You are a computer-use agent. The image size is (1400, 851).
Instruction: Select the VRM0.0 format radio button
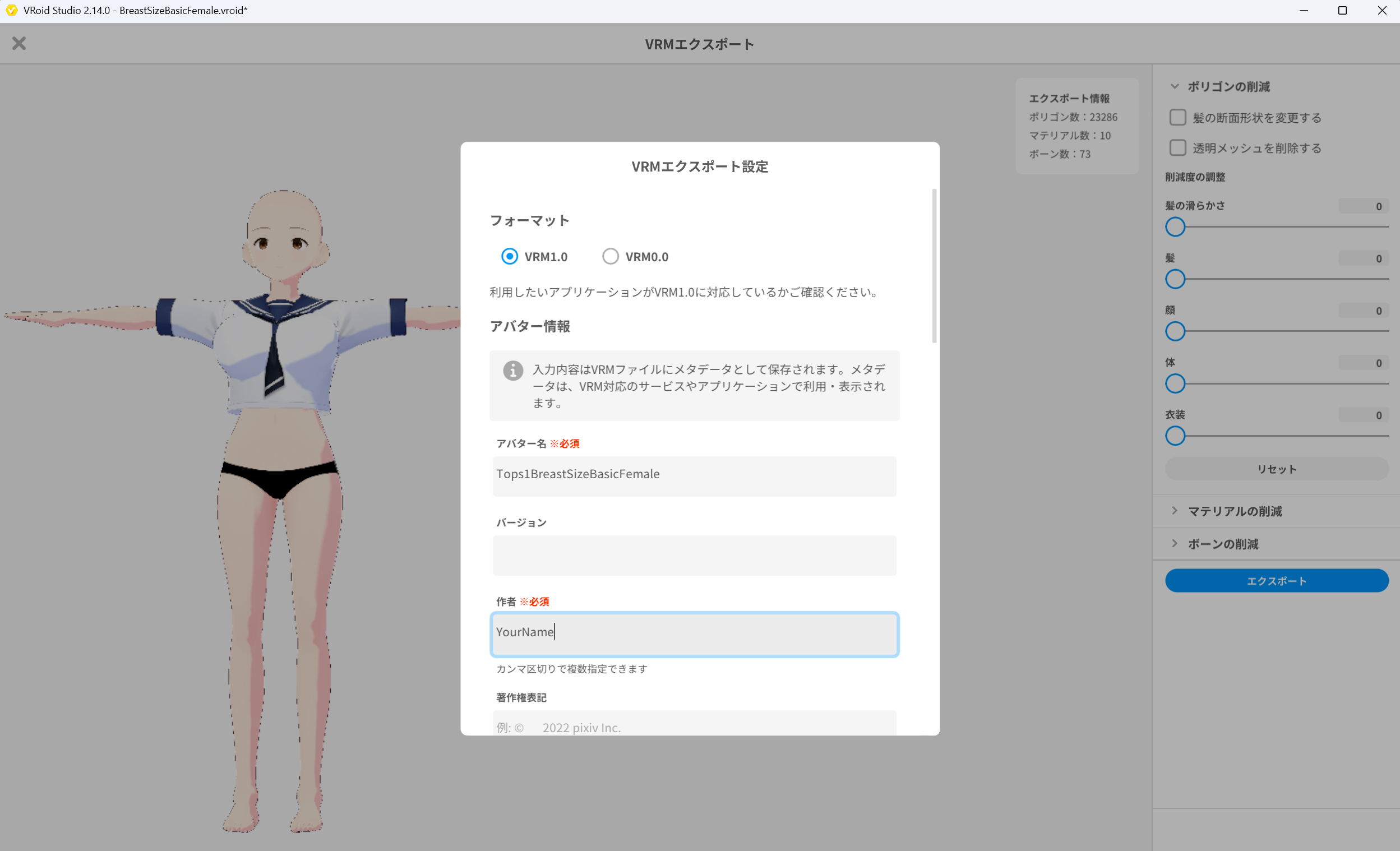point(610,256)
